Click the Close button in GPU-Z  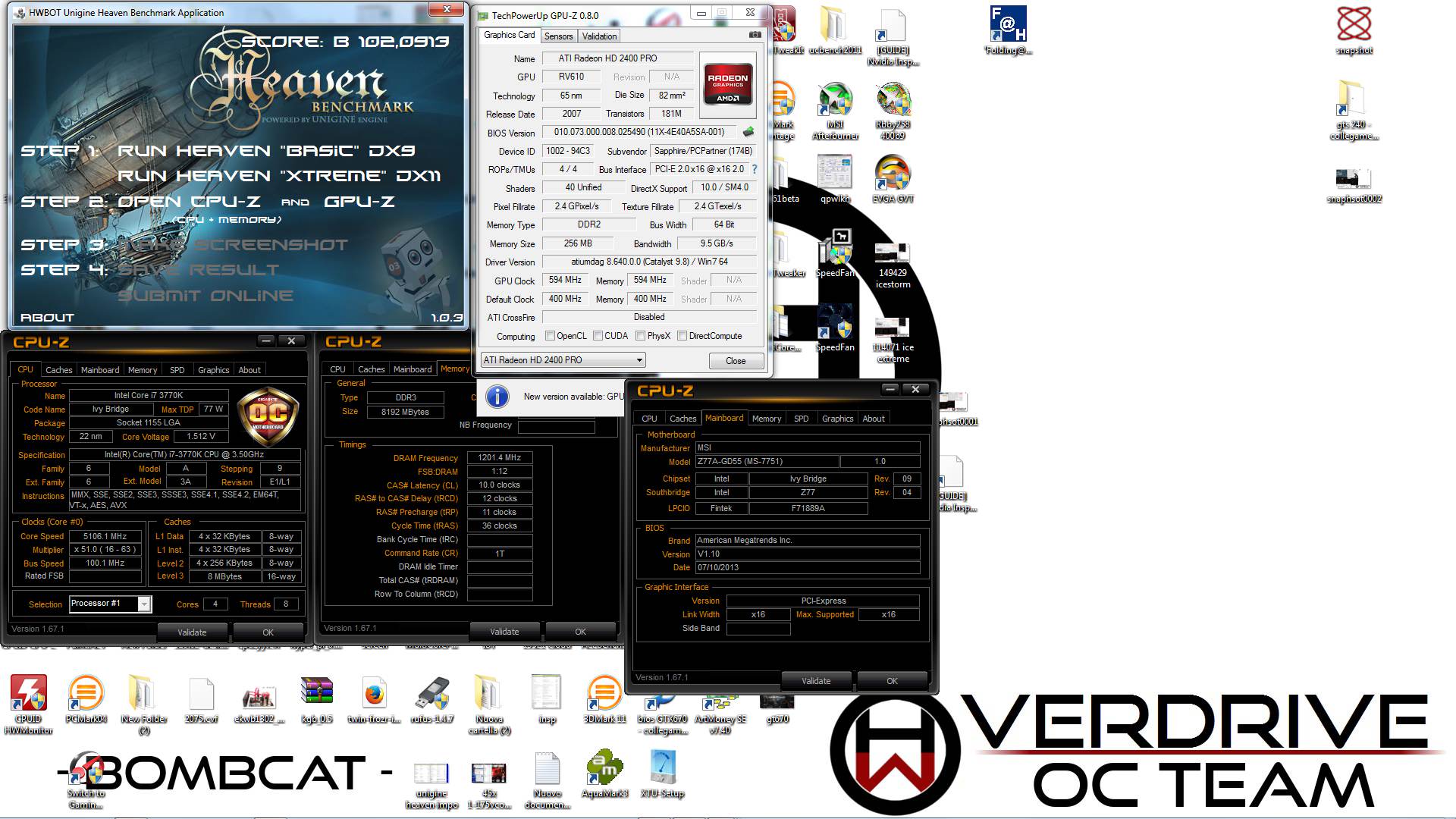pos(736,361)
